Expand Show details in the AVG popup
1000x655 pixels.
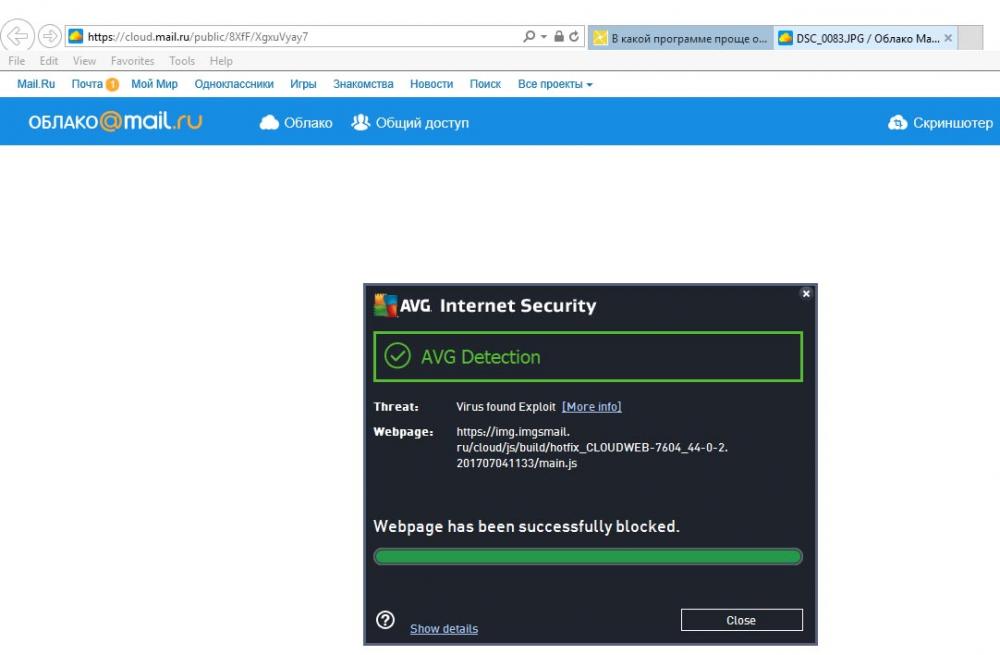tap(444, 628)
